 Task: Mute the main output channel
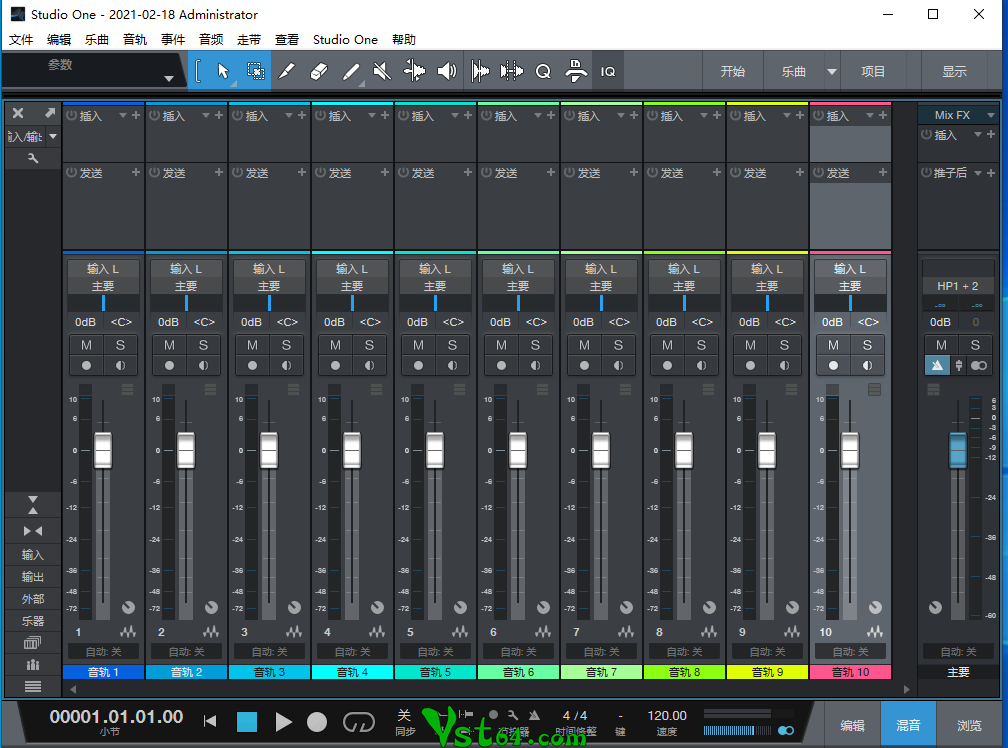(x=941, y=345)
